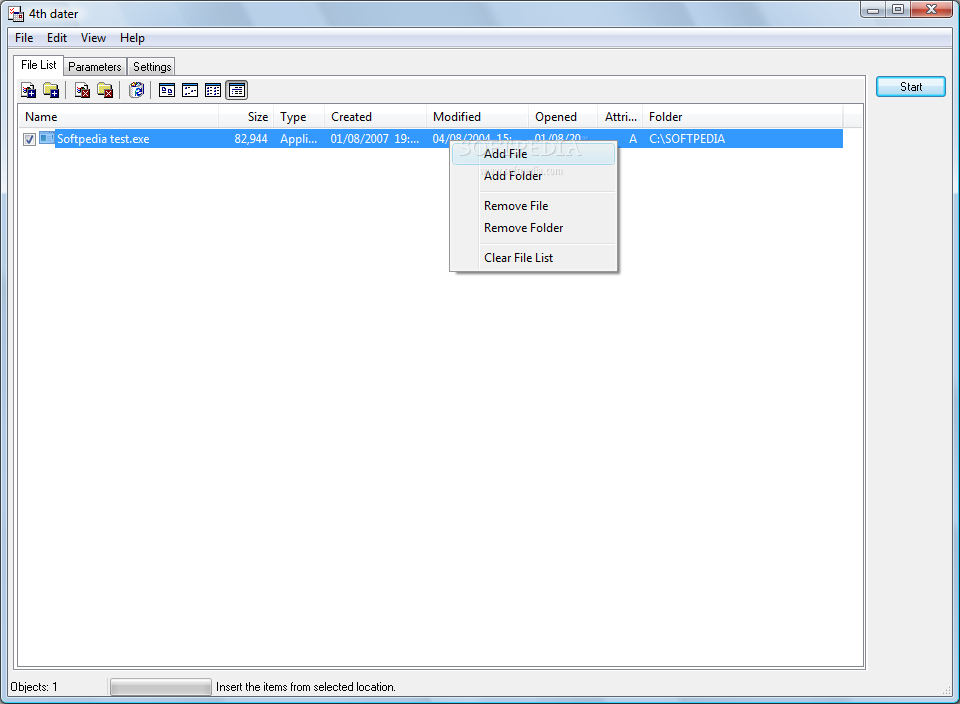Click the Softpedia test.exe file icon
The height and width of the screenshot is (704, 960).
click(47, 138)
